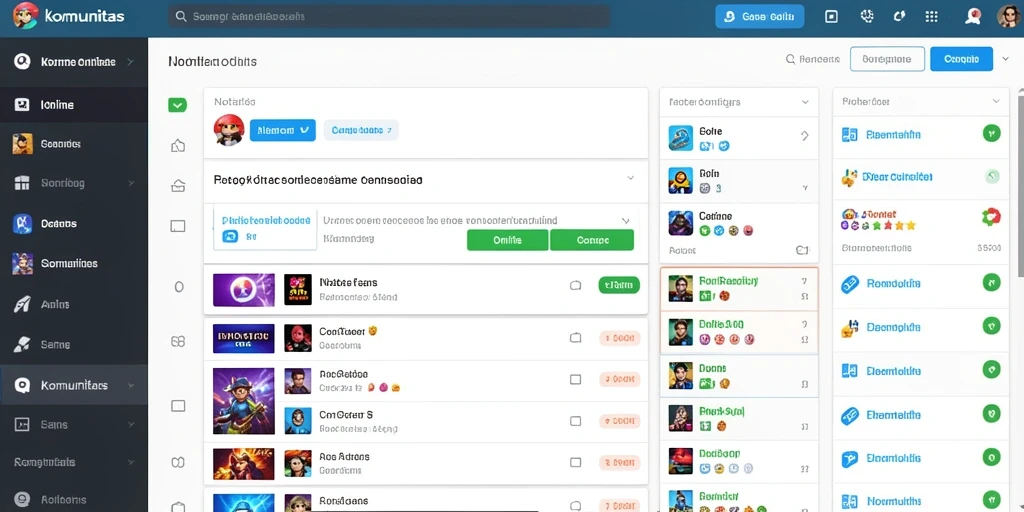Collapse the 'Foctoer oomtigrs' panel dropdown
Viewport: 1024px width, 512px height.
point(805,103)
